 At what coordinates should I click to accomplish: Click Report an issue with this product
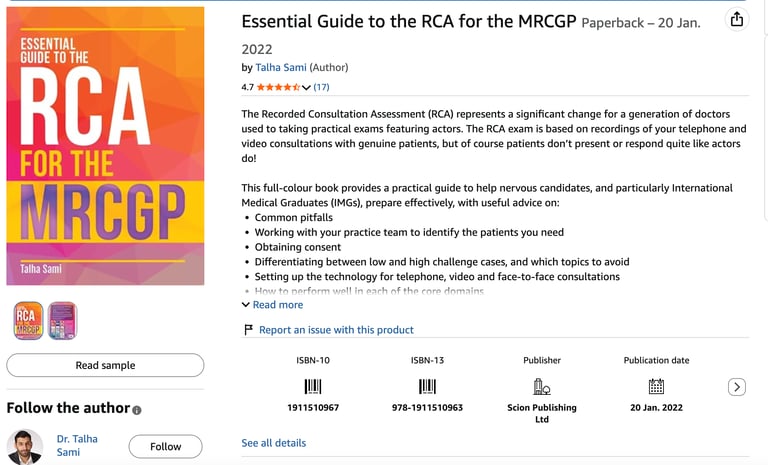pyautogui.click(x=336, y=330)
